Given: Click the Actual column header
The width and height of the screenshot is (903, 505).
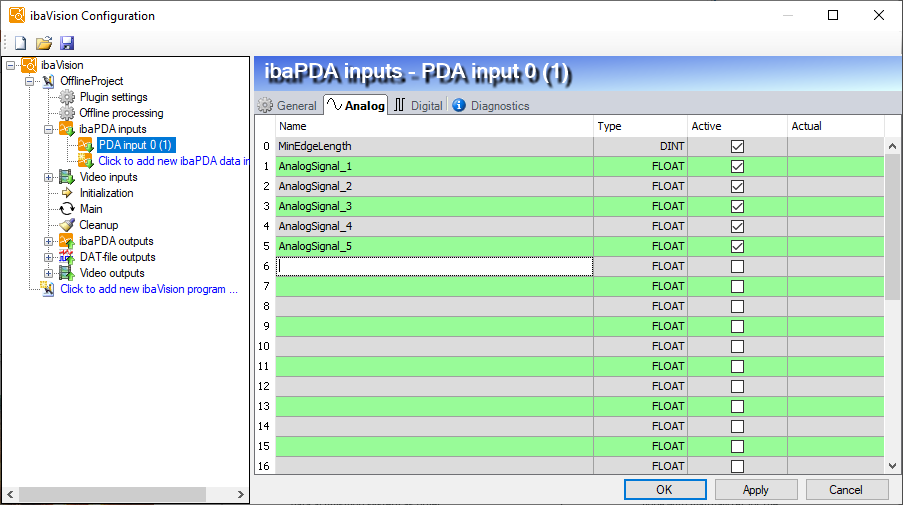Looking at the screenshot, I should 835,126.
